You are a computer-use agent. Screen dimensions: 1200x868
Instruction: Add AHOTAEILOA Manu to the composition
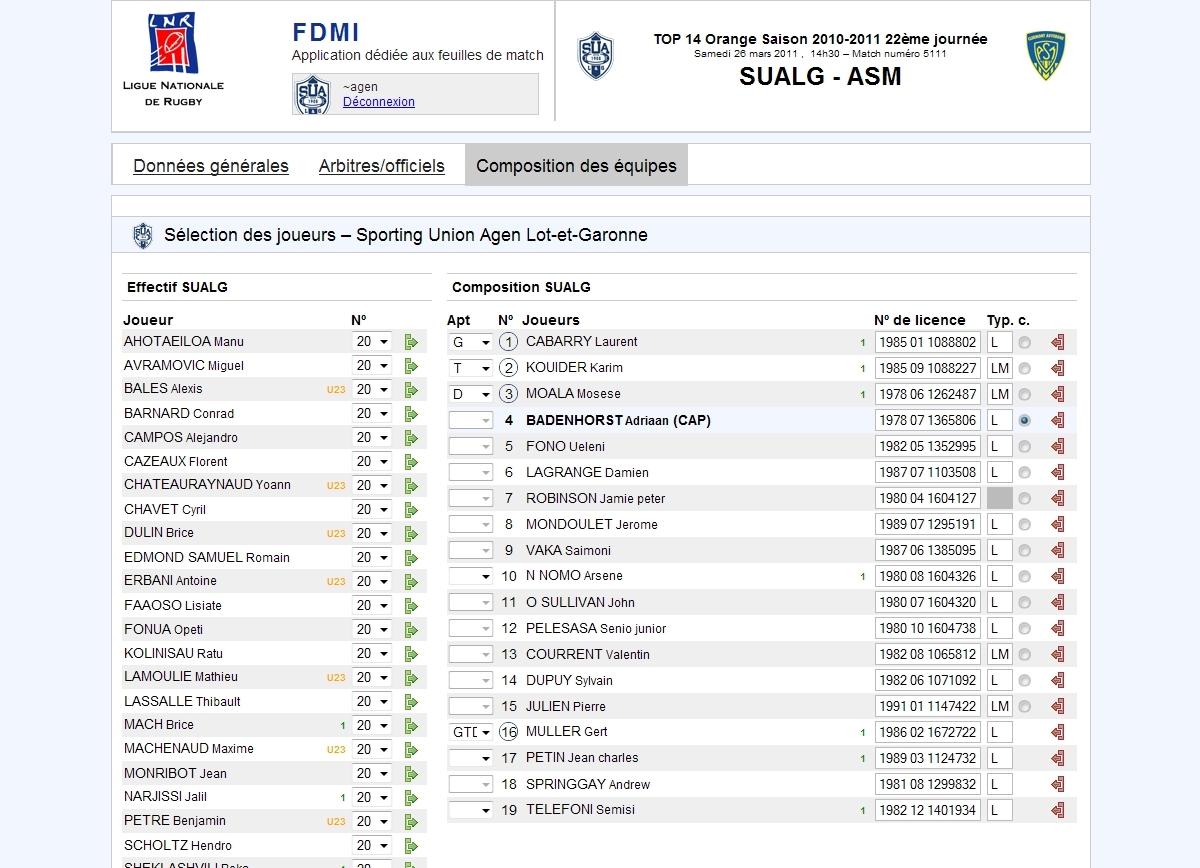(x=411, y=342)
